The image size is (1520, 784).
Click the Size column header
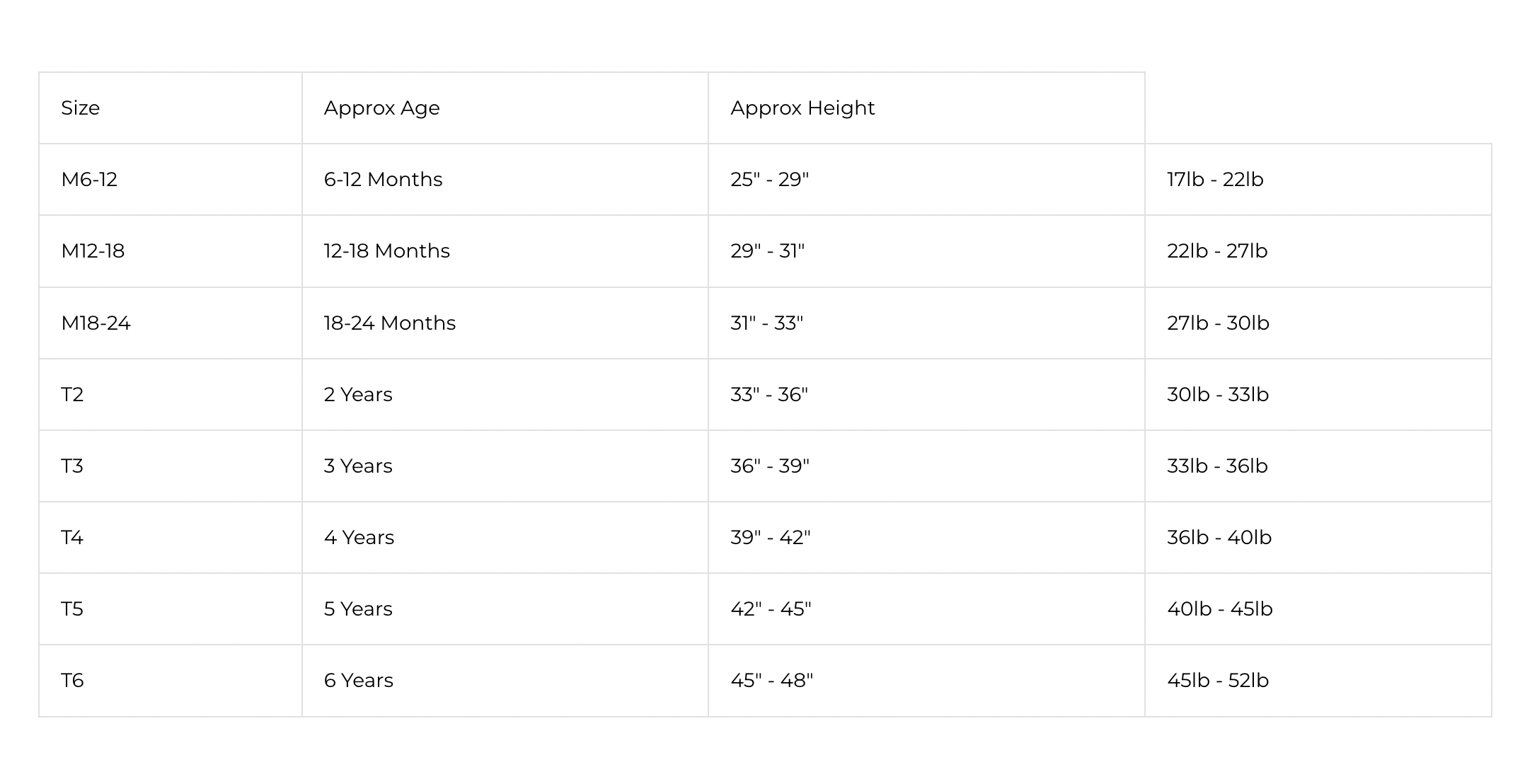click(81, 108)
